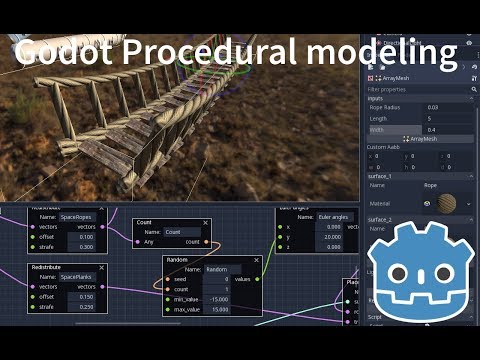The height and width of the screenshot is (360, 480).
Task: Click the Random node min_value field
Action: coord(217,299)
